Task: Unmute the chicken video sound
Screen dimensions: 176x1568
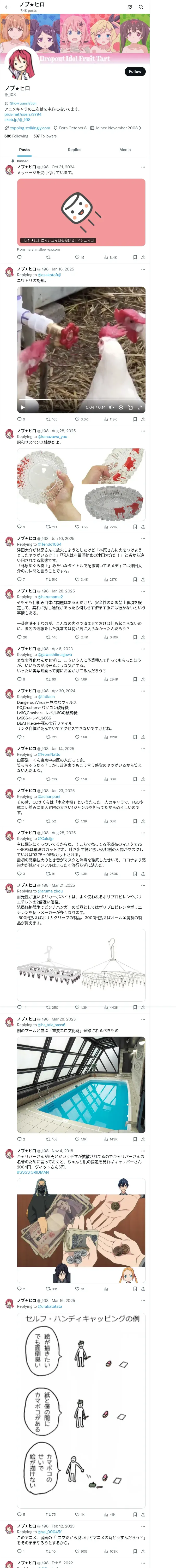Action: [112, 407]
